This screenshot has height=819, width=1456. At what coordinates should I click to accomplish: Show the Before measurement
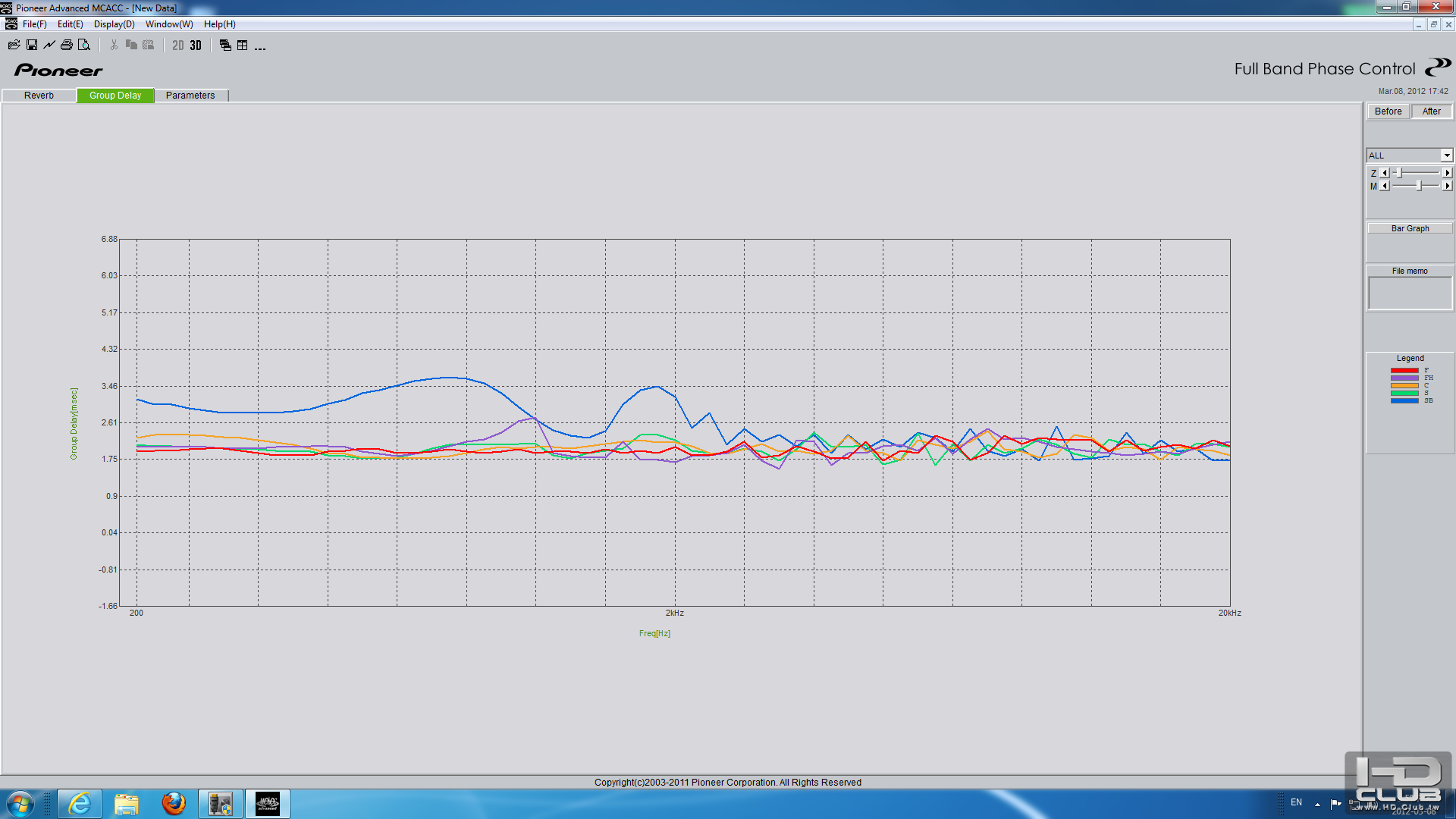point(1388,111)
